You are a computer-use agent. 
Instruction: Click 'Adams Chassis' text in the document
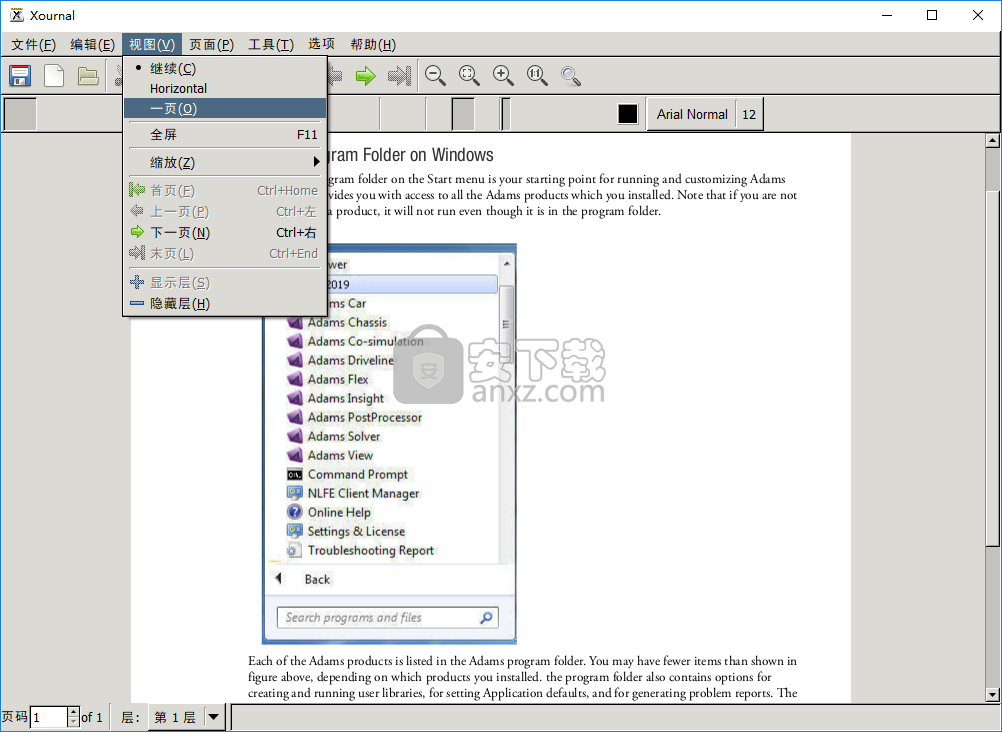coord(347,322)
